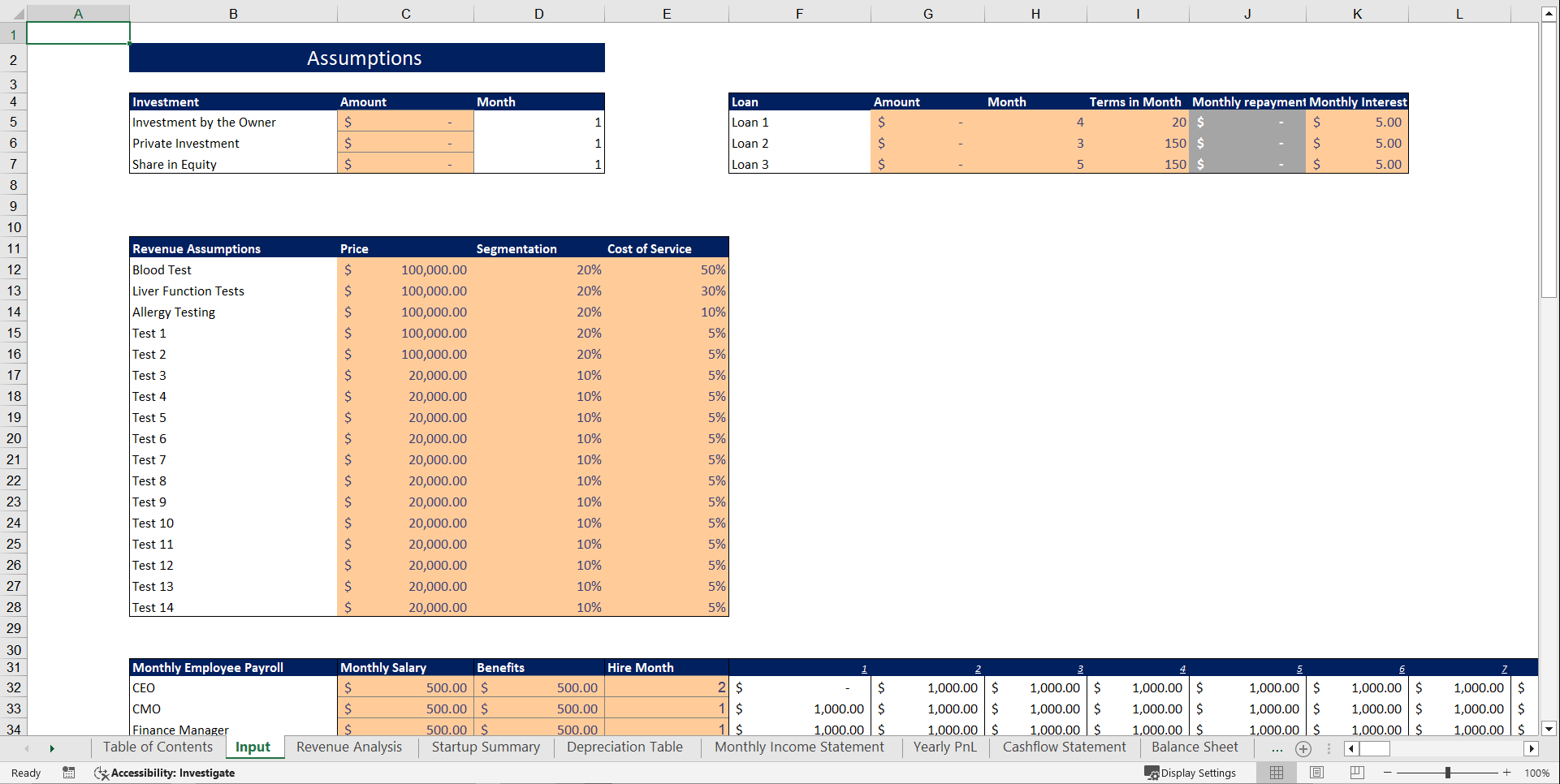This screenshot has width=1560, height=784.
Task: Open the Cashflow Statement sheet tab
Action: [x=1064, y=747]
